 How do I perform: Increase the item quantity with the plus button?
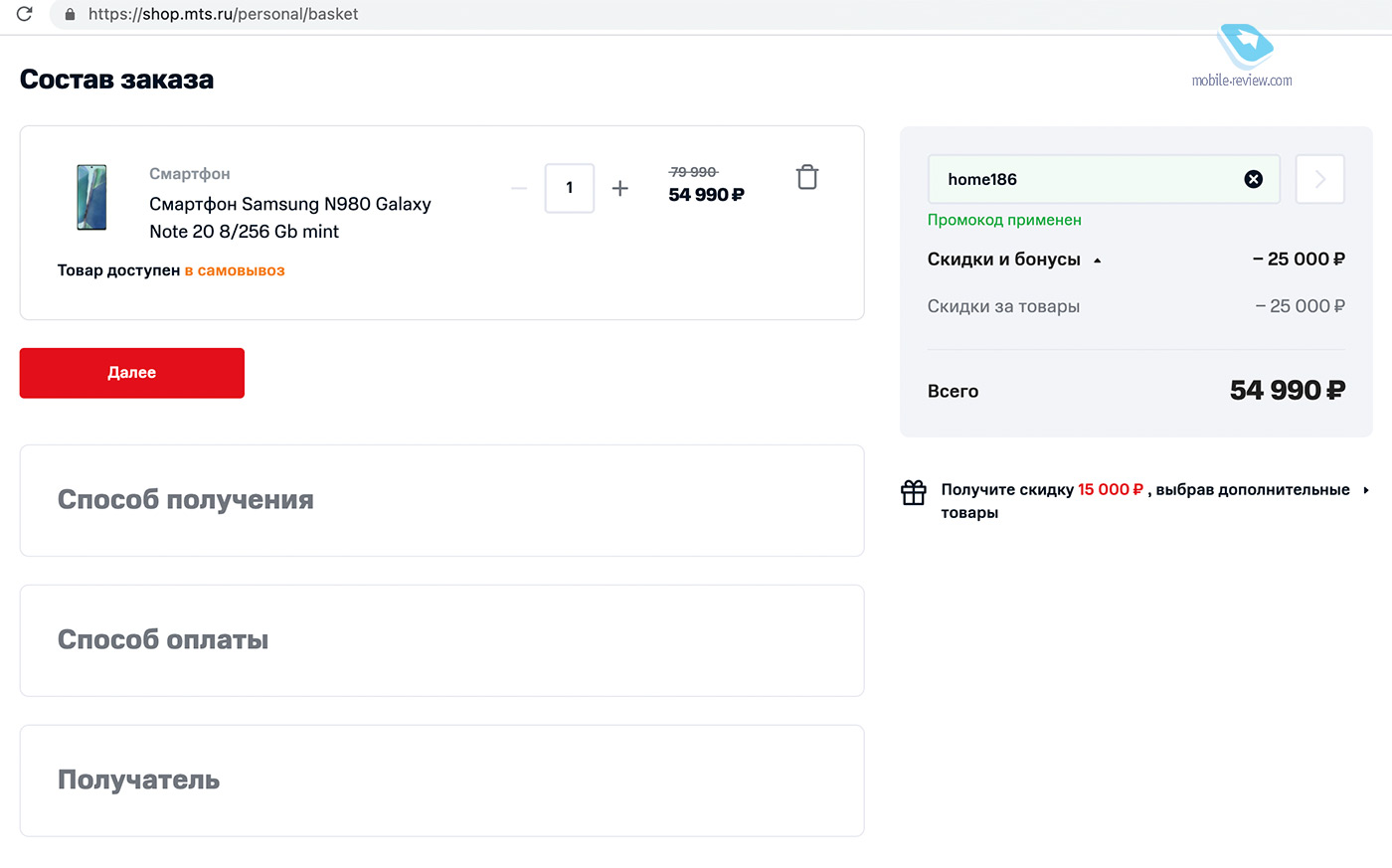tap(619, 188)
